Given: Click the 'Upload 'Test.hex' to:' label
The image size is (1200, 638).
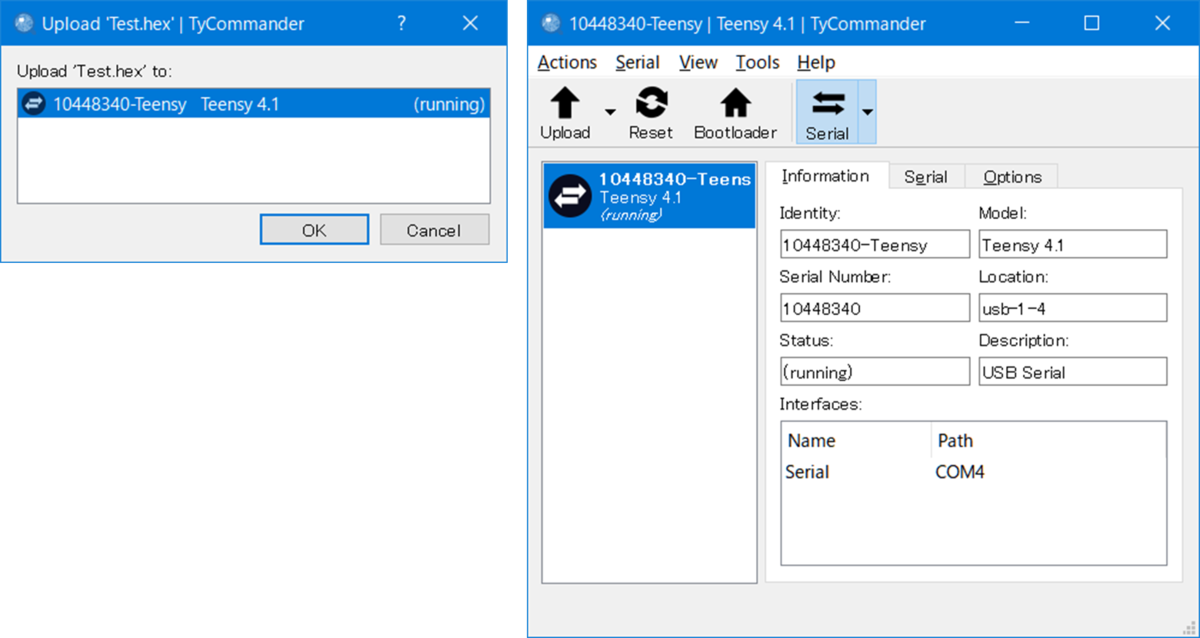Looking at the screenshot, I should (x=95, y=72).
